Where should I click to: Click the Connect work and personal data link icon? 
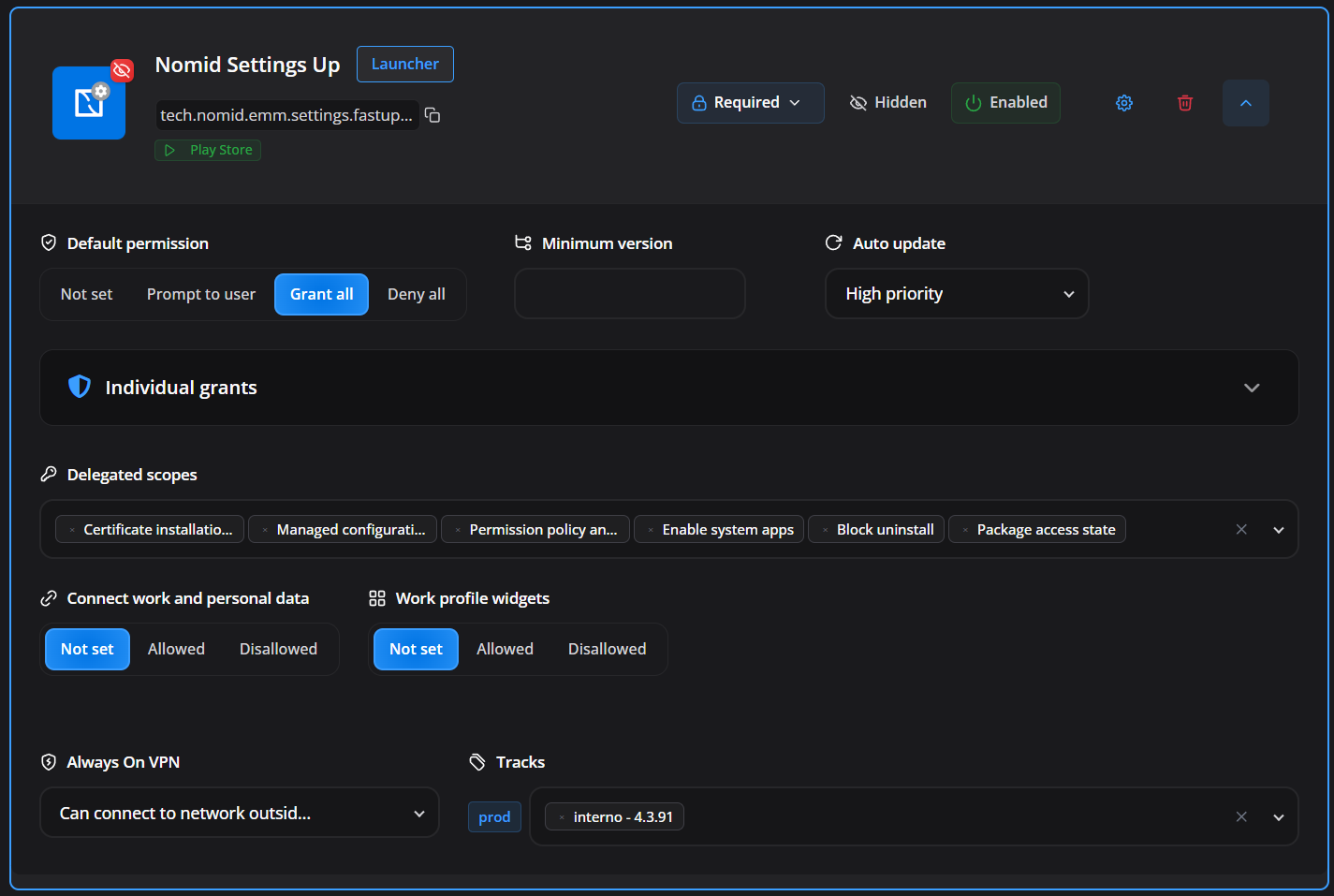[x=49, y=598]
